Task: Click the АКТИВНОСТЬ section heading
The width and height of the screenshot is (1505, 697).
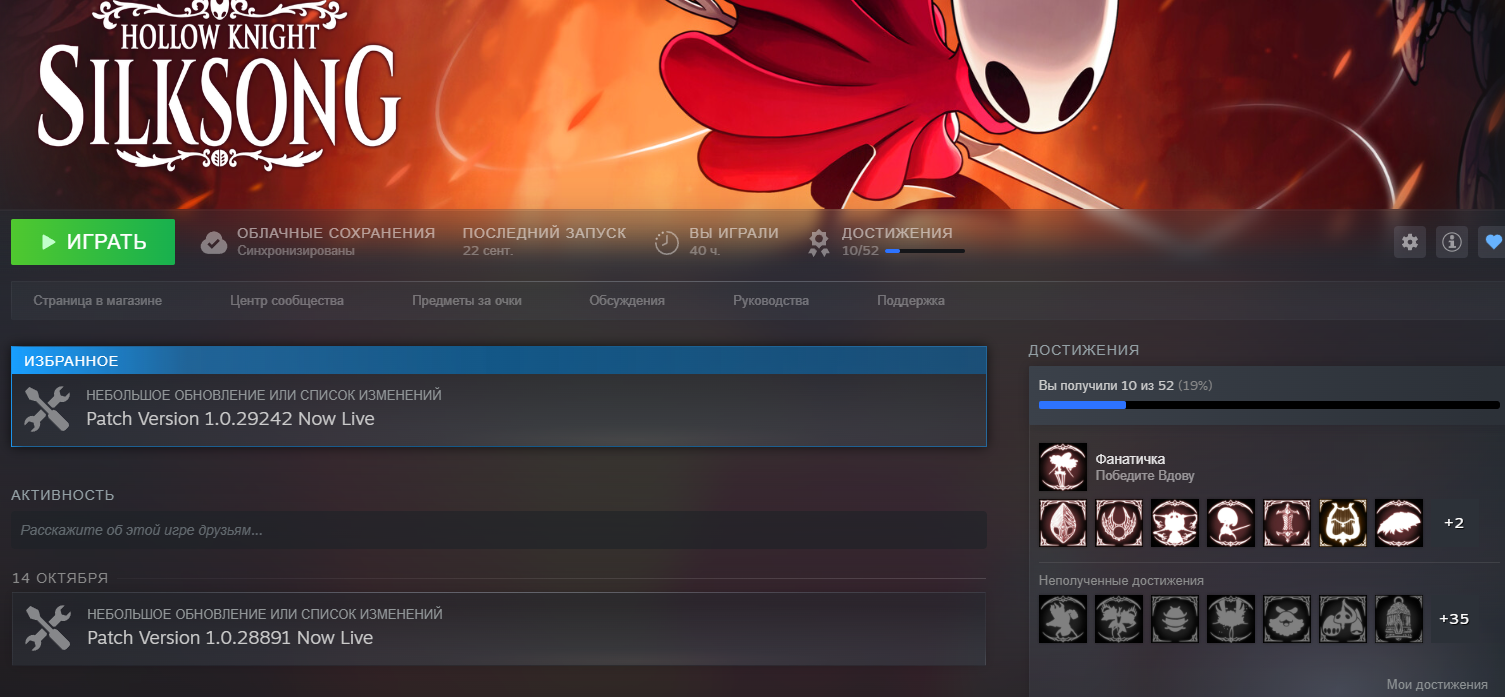Action: click(x=63, y=495)
